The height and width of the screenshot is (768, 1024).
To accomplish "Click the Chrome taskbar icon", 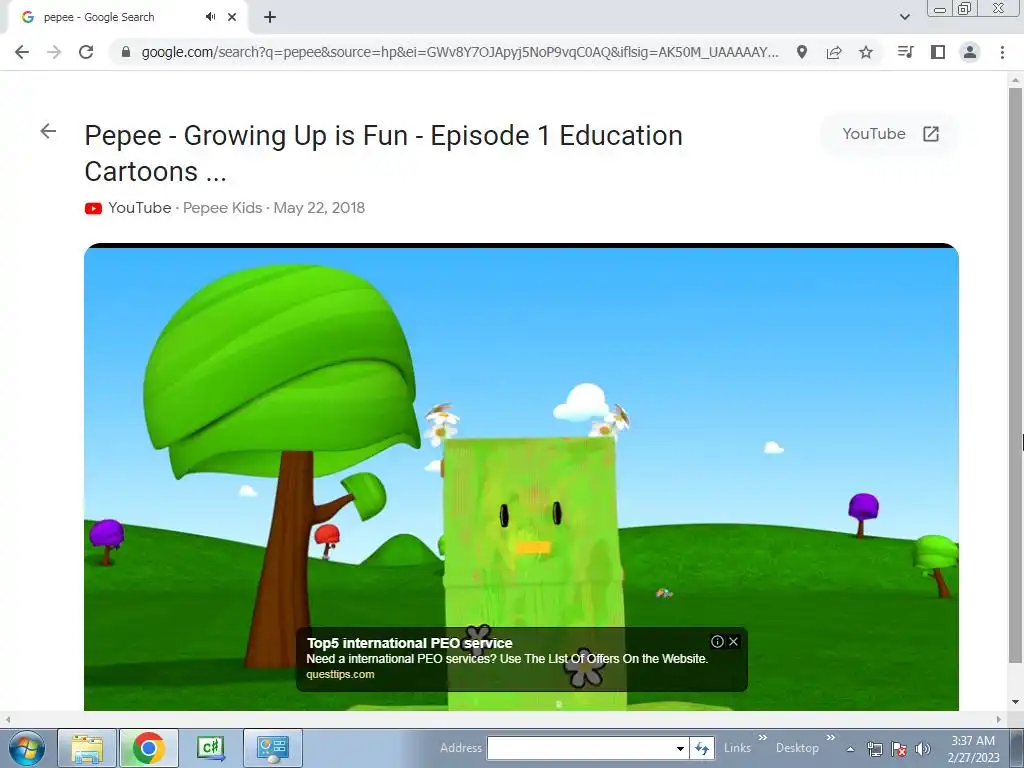I will point(148,748).
